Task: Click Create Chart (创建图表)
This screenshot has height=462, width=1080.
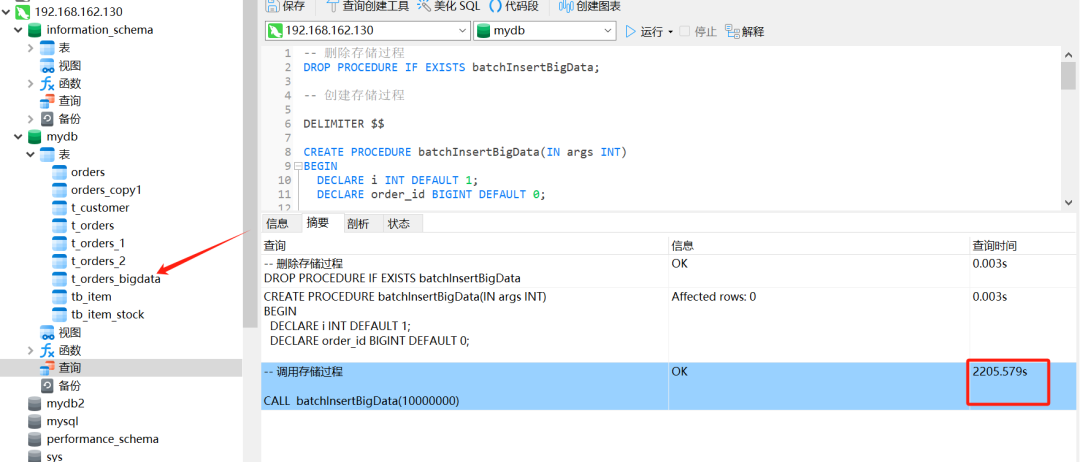Action: coord(590,6)
